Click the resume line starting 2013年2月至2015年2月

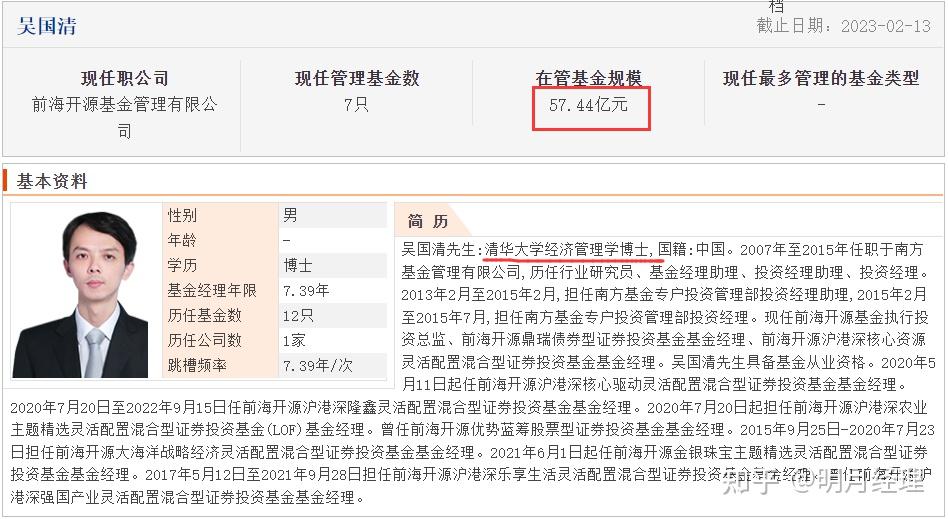point(664,295)
